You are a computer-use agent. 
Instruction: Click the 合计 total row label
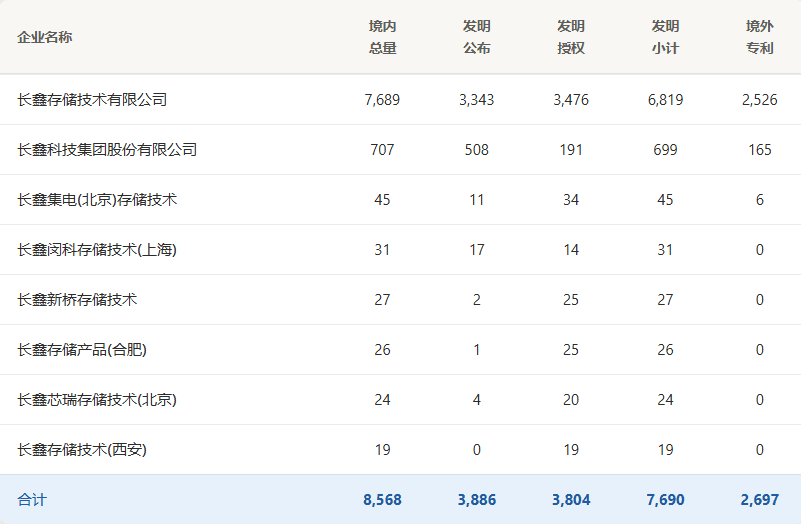click(32, 499)
